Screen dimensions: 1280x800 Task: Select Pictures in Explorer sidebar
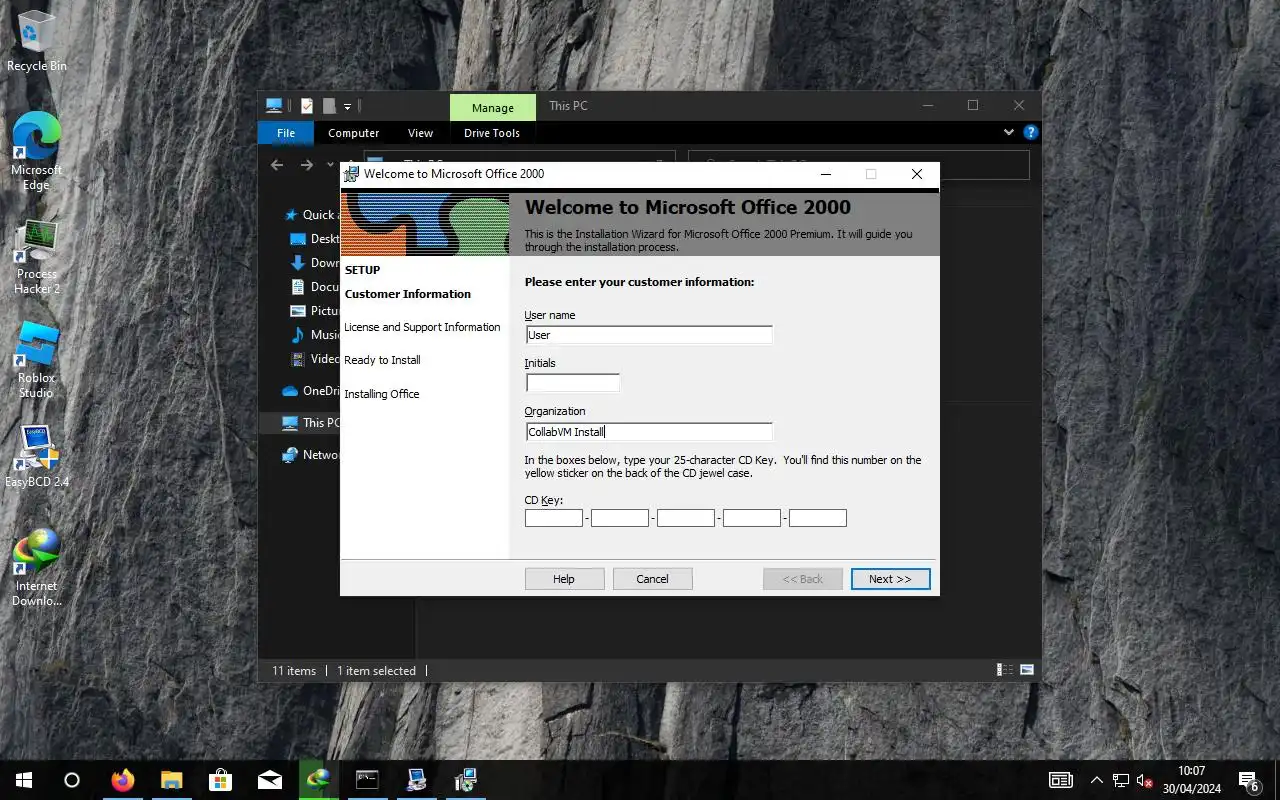[x=314, y=311]
